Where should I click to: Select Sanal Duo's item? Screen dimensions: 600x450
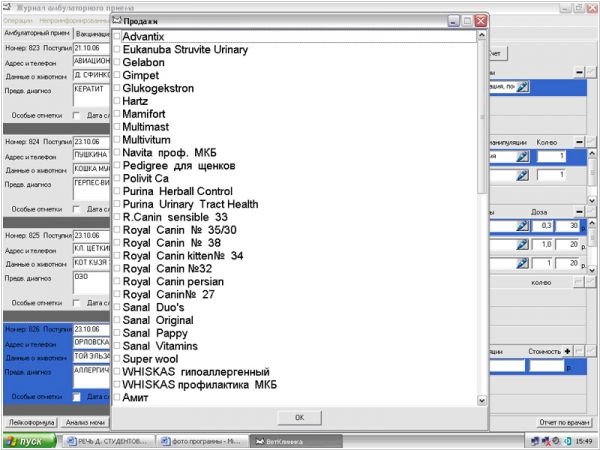click(153, 307)
